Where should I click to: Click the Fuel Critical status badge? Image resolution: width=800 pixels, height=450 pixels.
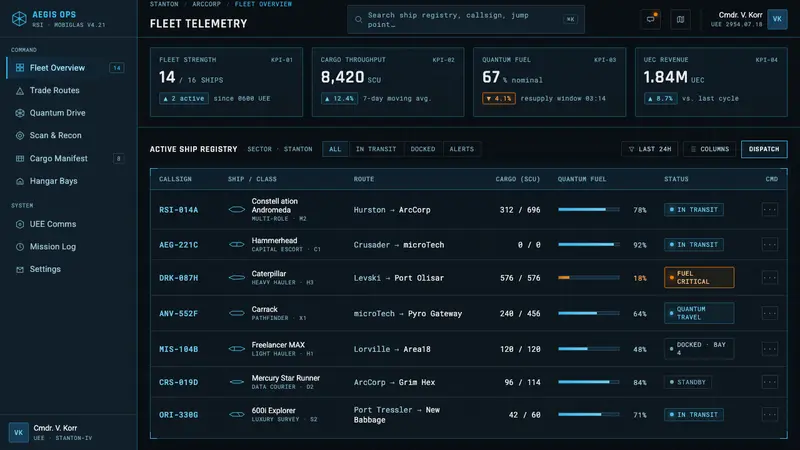click(x=699, y=278)
